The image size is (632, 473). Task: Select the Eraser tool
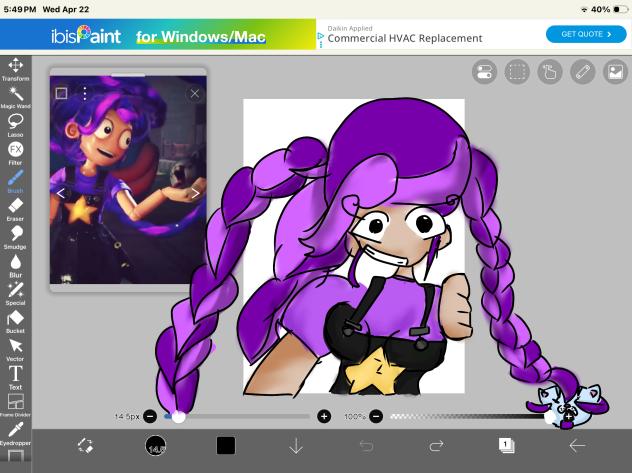15,210
